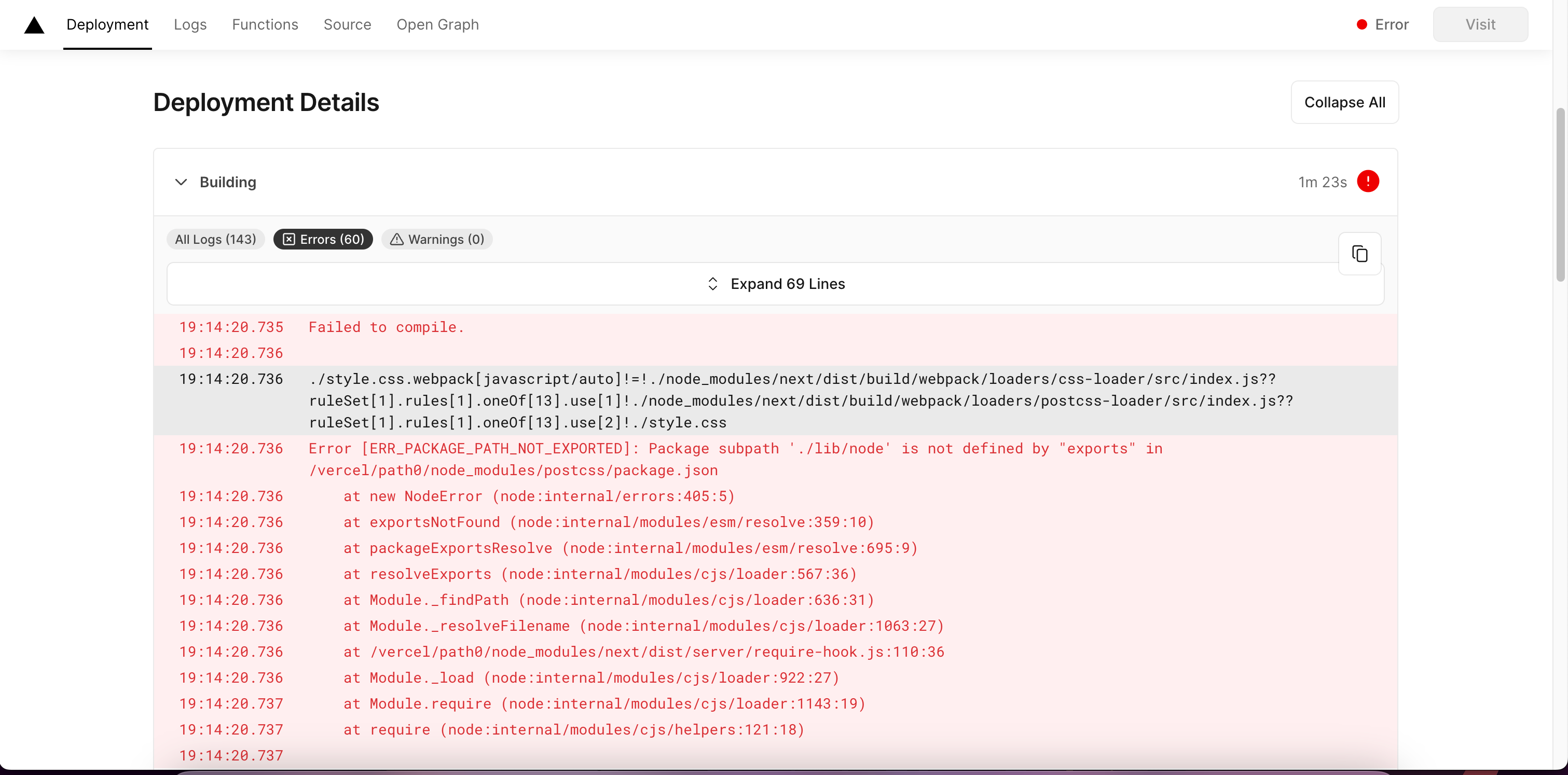Collapse All deployment detail sections
The height and width of the screenshot is (775, 1568).
1344,102
